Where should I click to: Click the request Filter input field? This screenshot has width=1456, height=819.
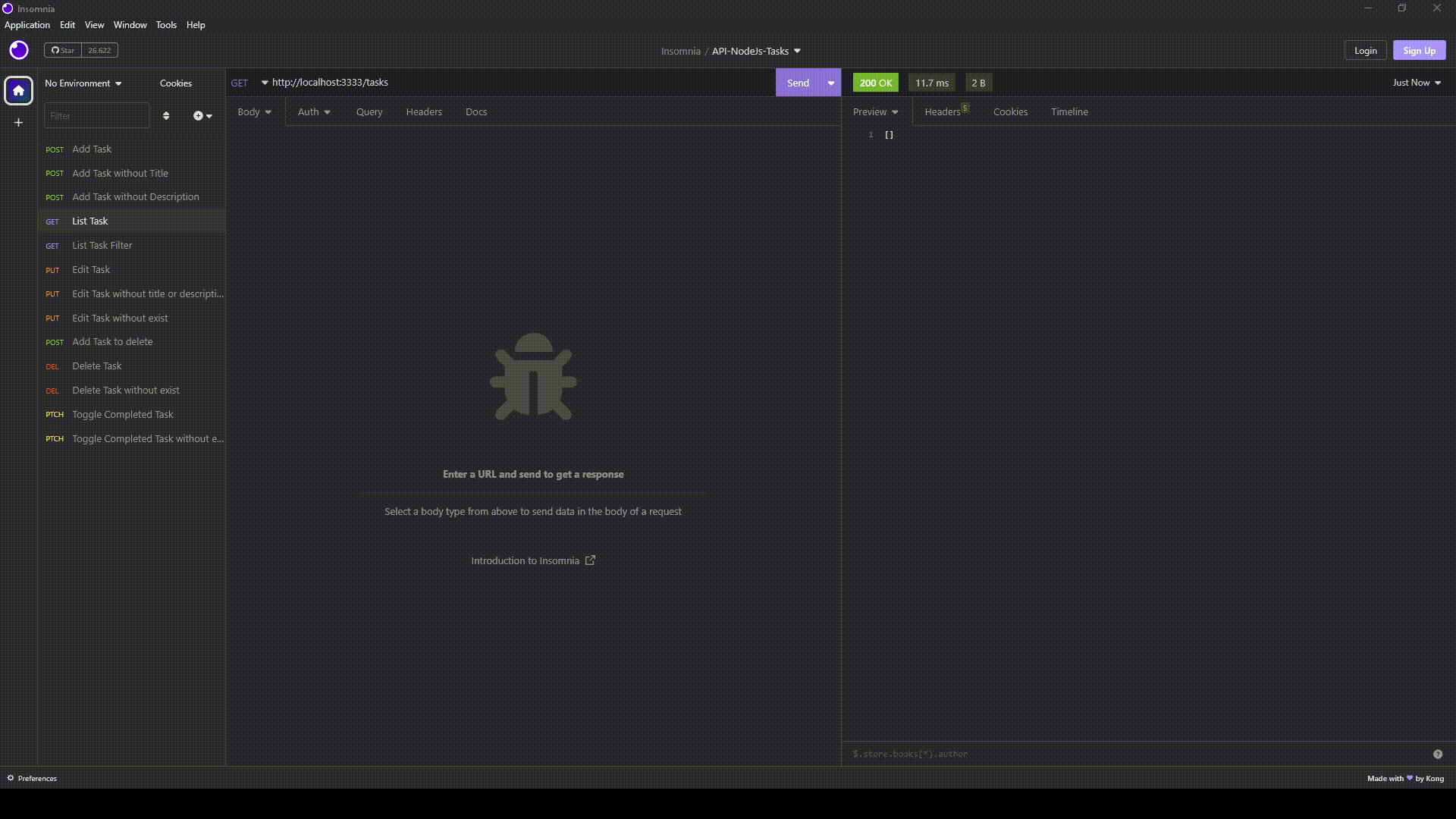(x=97, y=115)
